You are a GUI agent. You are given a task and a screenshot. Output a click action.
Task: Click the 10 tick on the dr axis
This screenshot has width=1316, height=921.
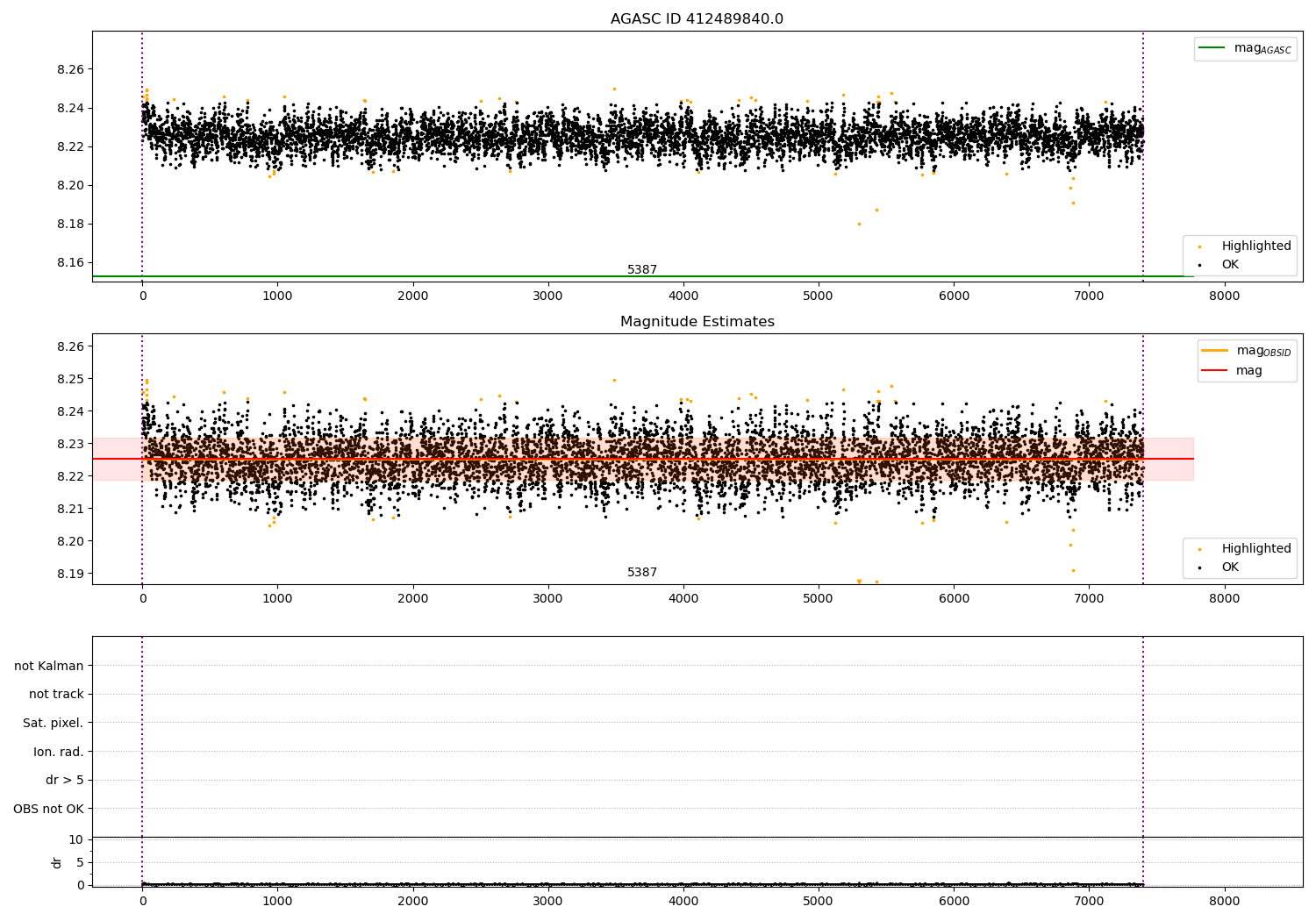coord(76,839)
